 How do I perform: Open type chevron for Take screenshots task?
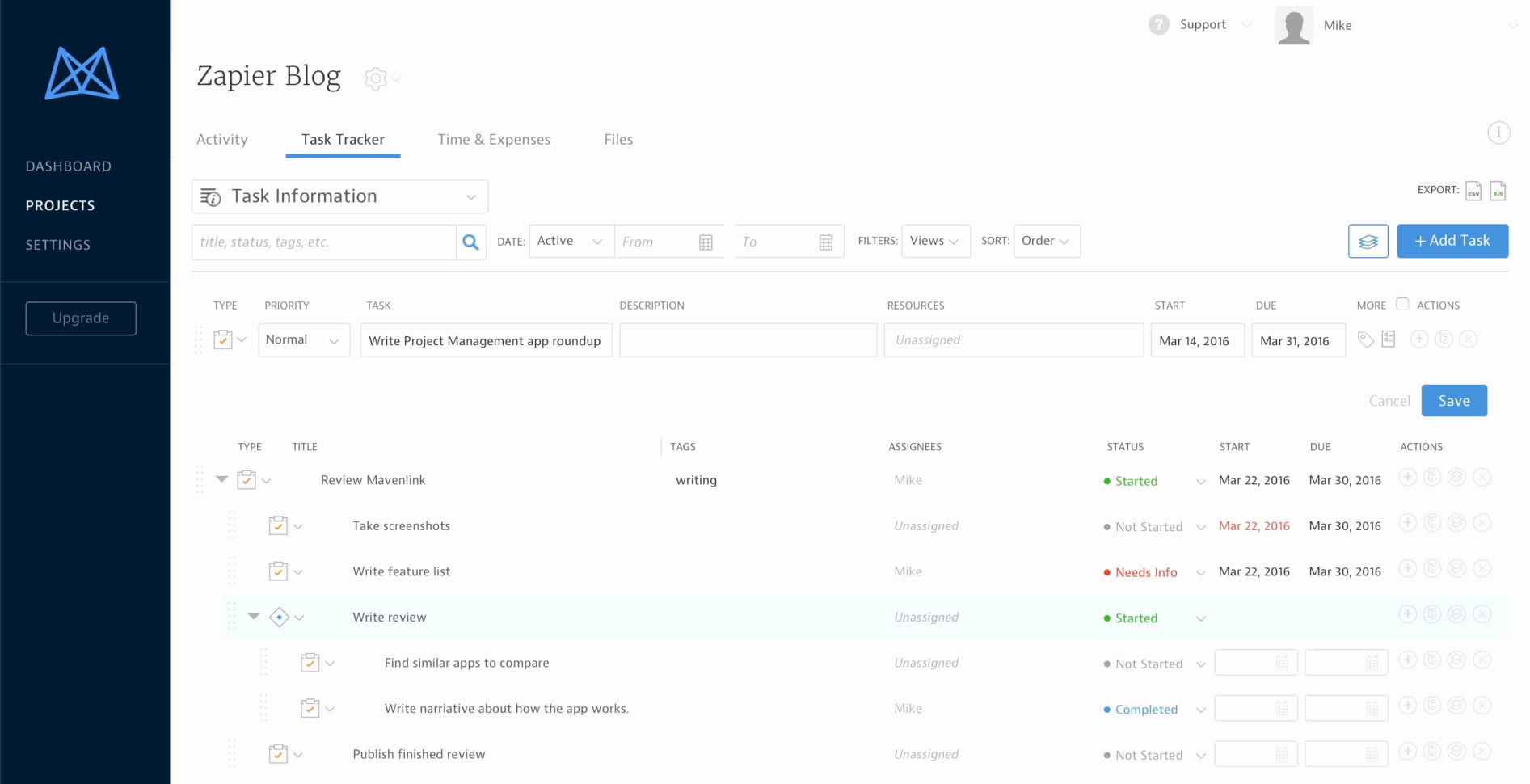[x=298, y=526]
